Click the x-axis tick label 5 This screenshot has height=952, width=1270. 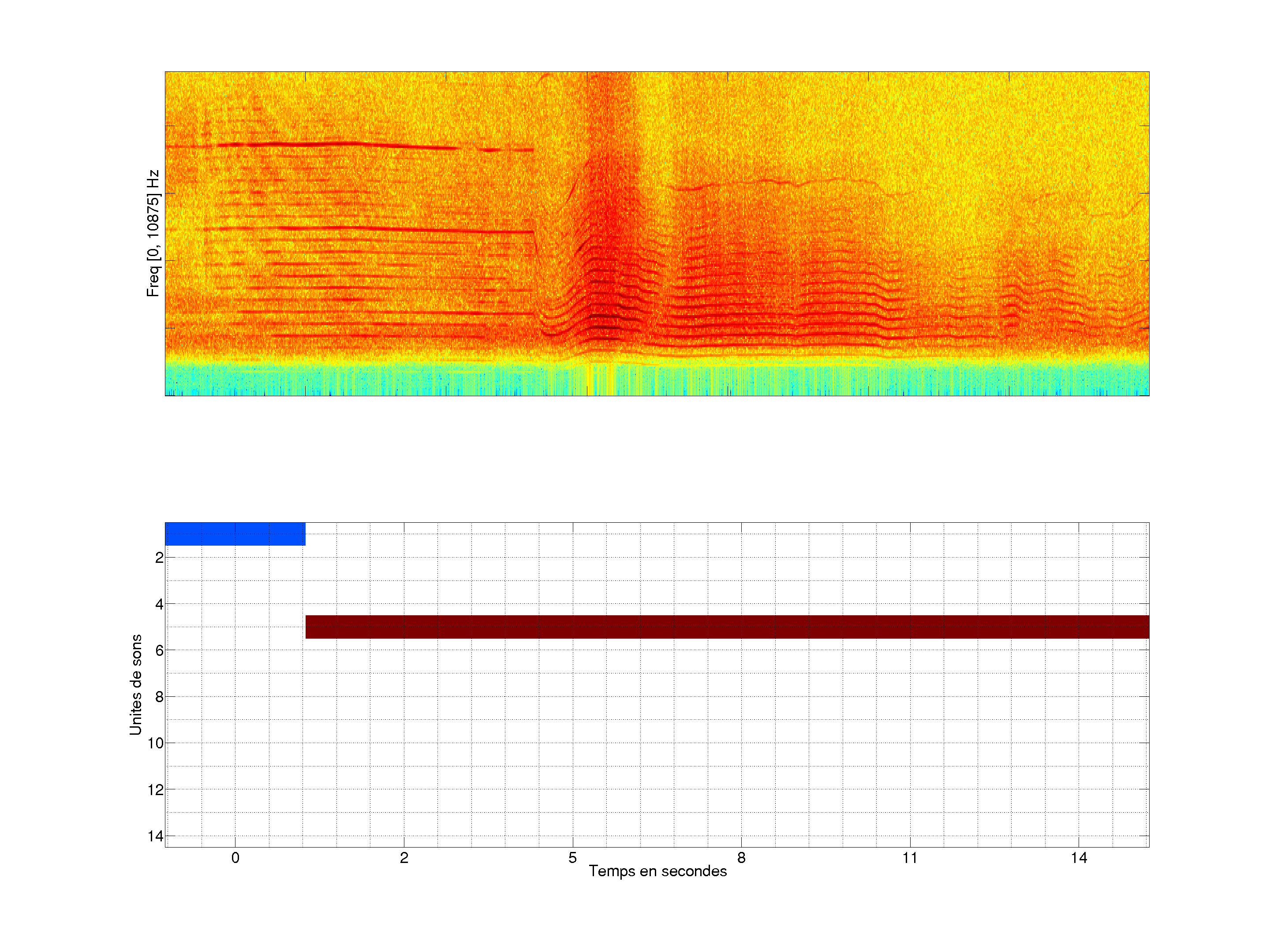coord(572,858)
